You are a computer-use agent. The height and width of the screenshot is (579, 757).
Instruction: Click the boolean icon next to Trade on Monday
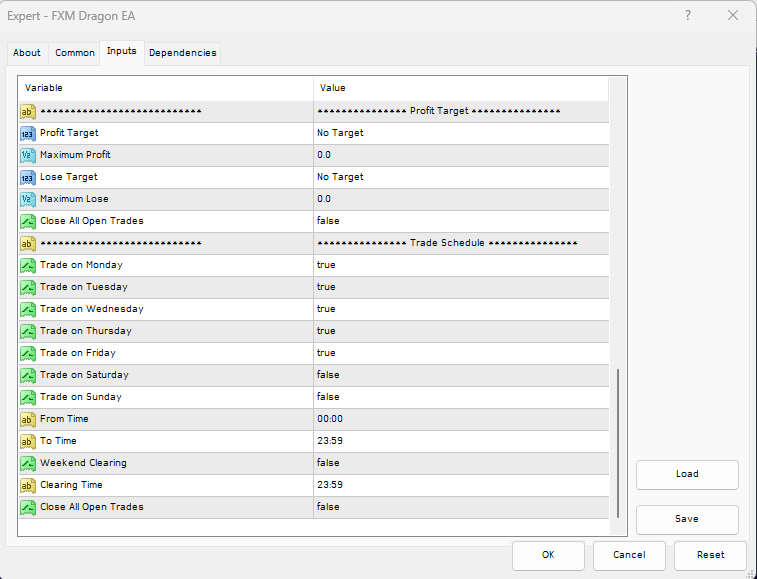(28, 266)
